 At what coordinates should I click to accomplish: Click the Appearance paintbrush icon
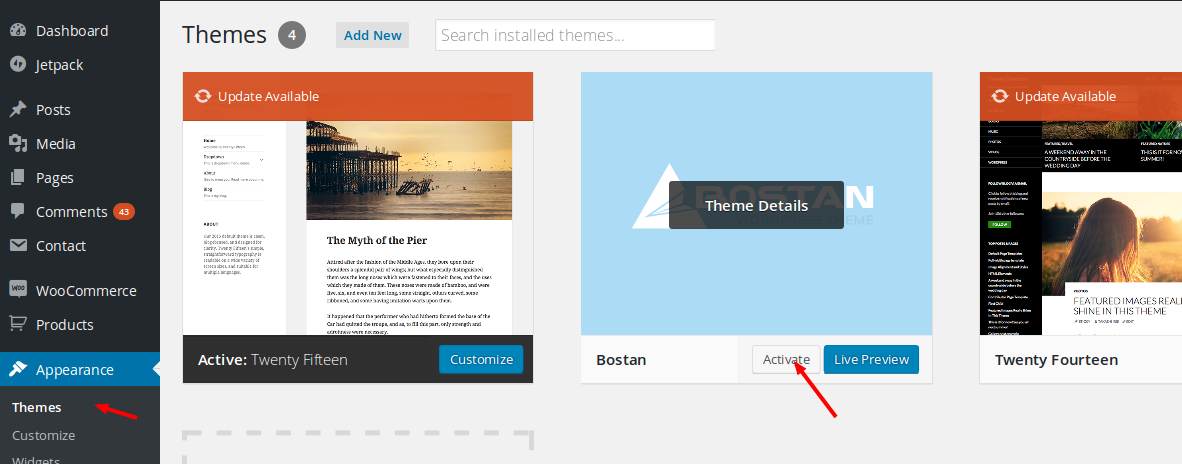click(18, 370)
